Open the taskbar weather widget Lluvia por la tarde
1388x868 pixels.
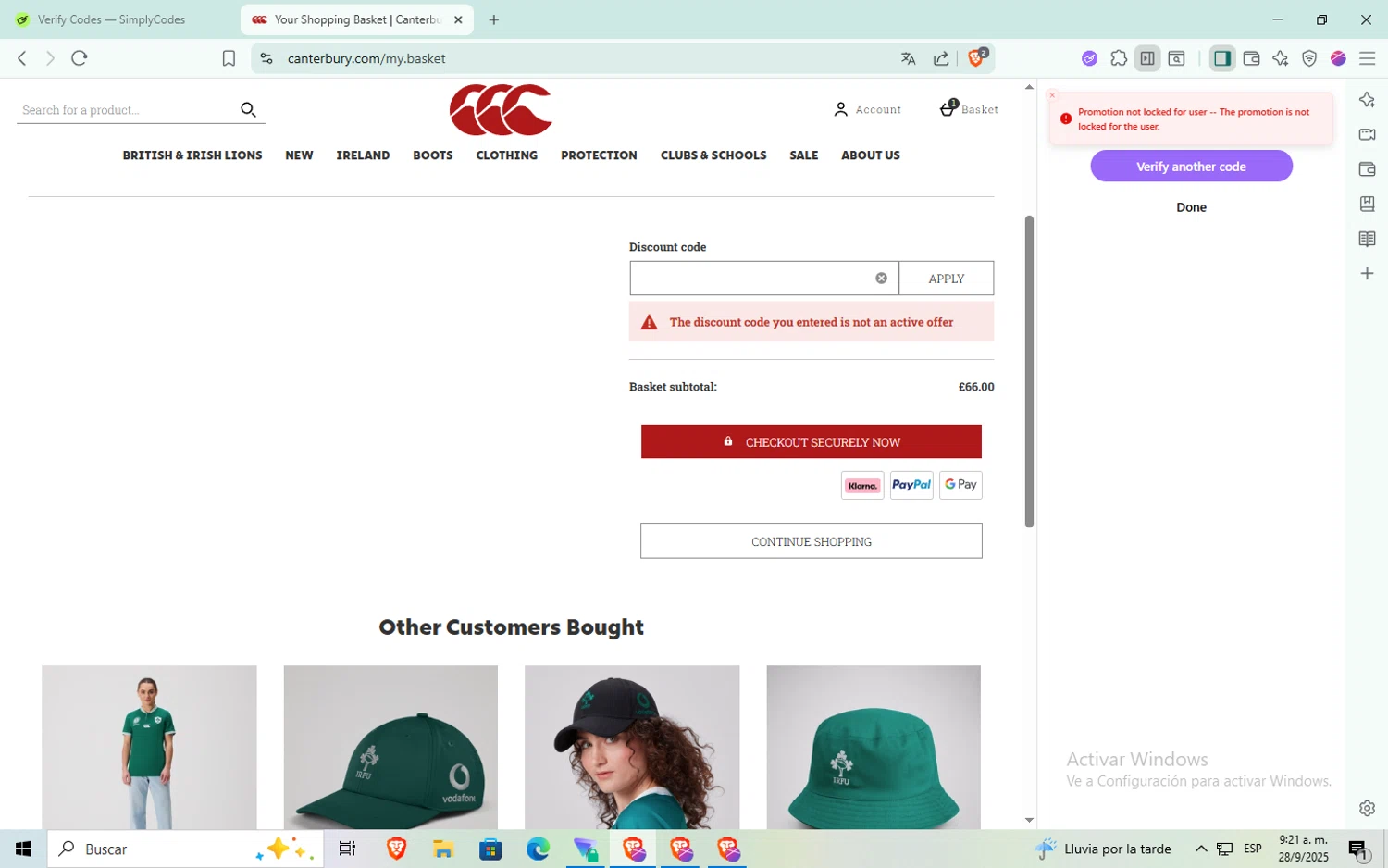click(1103, 849)
